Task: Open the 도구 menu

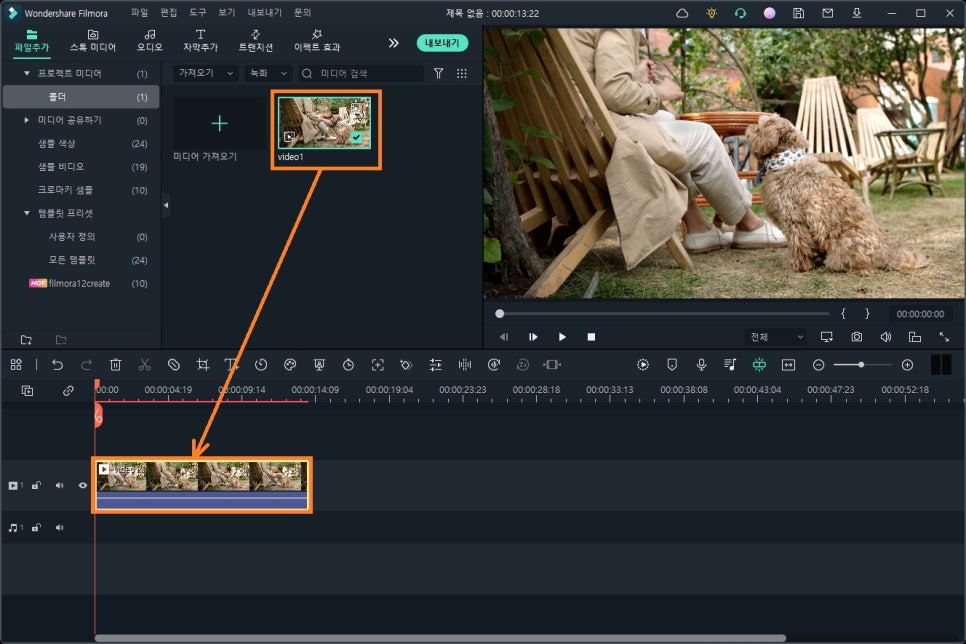Action: coord(198,12)
